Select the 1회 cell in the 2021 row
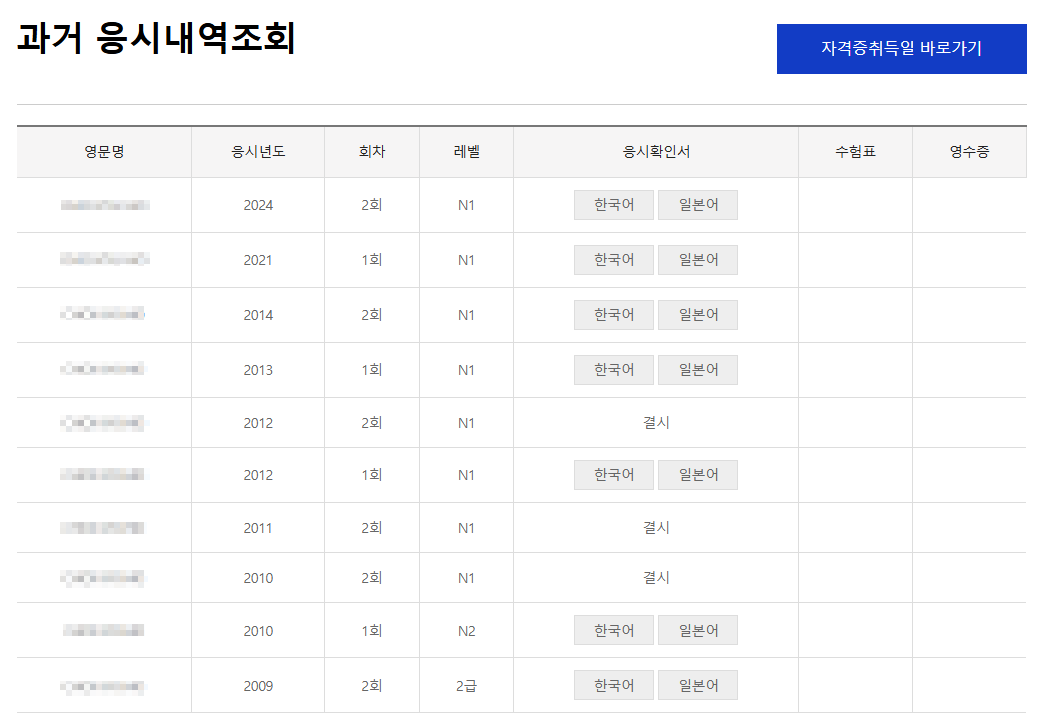The width and height of the screenshot is (1041, 724). (x=372, y=261)
